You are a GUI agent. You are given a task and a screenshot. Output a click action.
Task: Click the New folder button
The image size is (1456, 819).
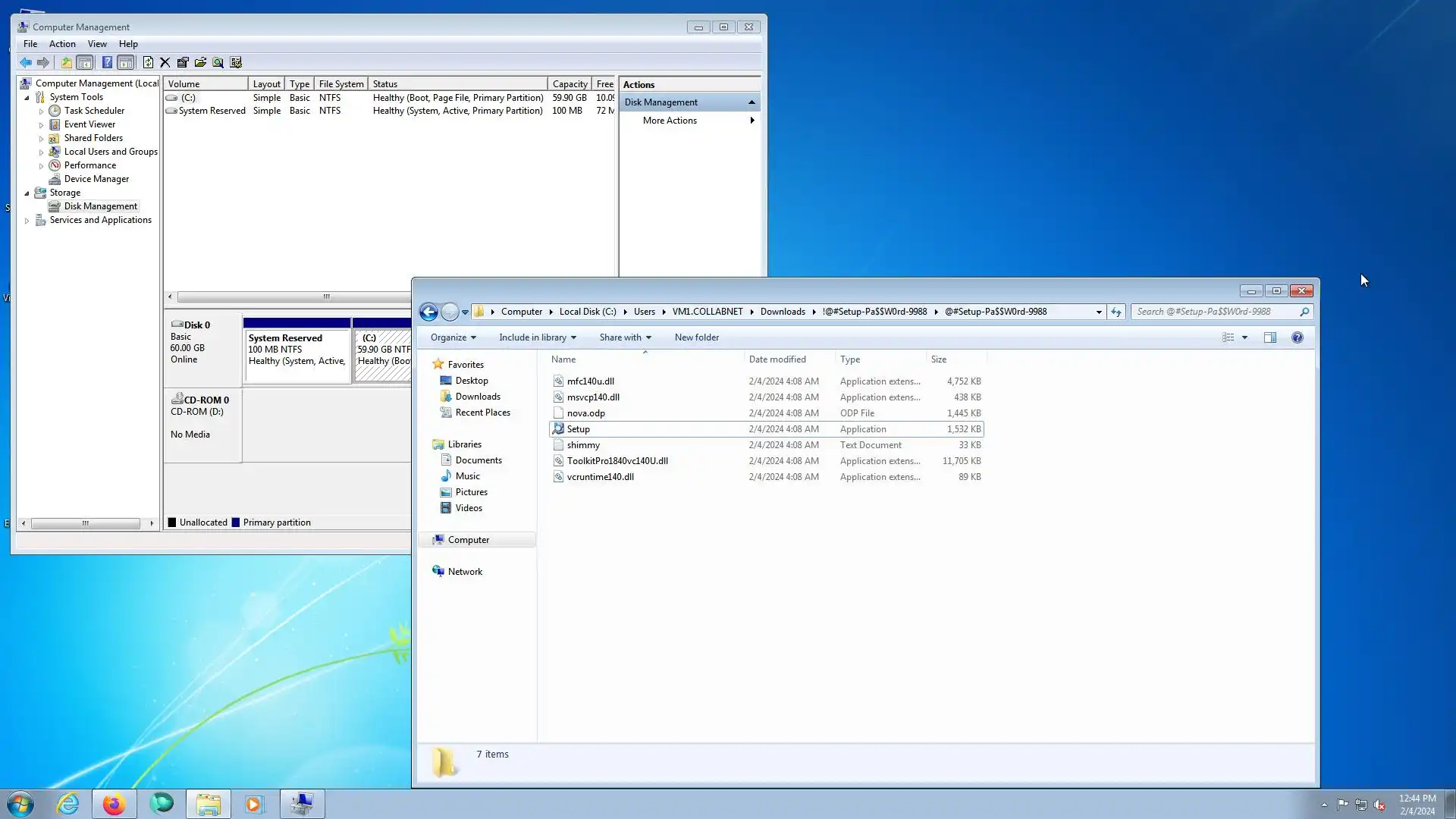click(x=696, y=337)
